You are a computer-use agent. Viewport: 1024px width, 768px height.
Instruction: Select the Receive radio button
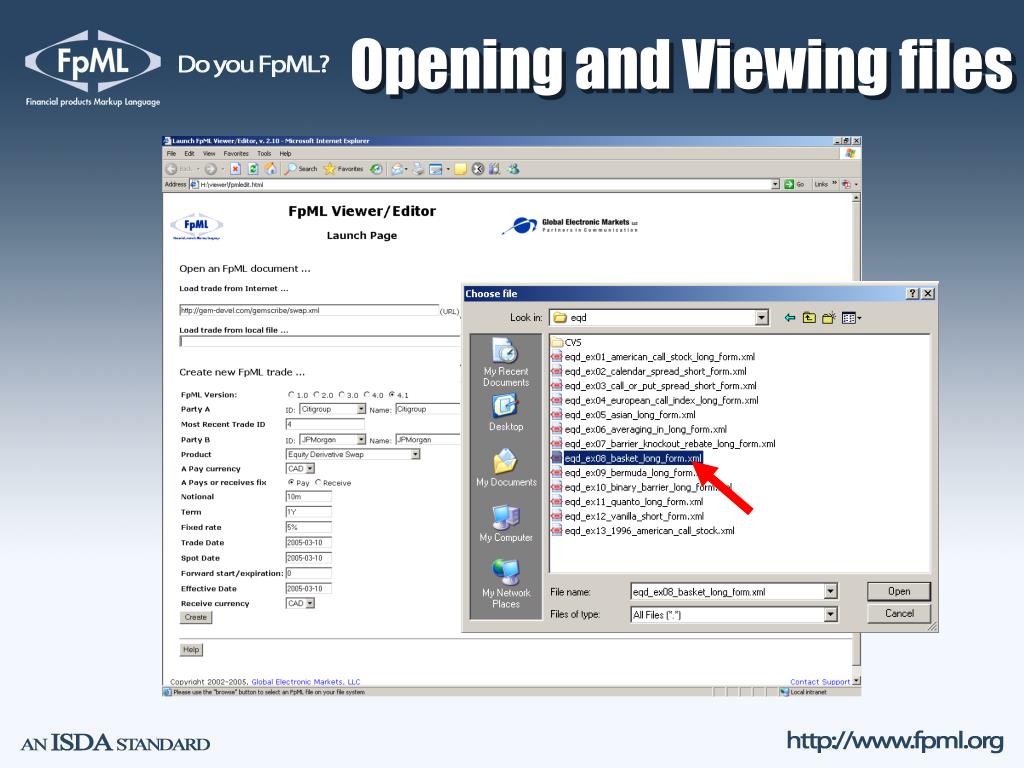319,482
